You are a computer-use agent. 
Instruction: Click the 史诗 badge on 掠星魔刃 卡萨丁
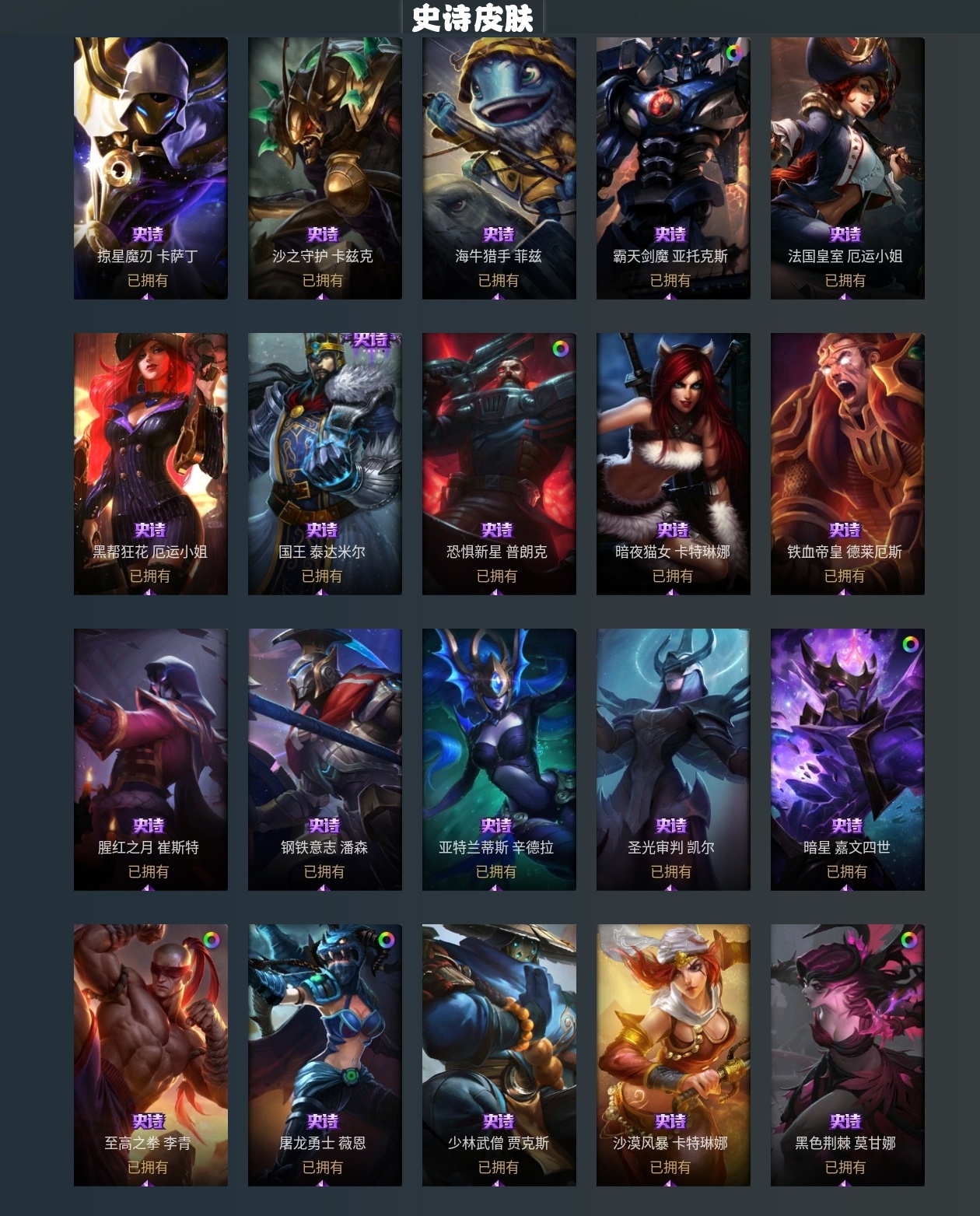tap(148, 234)
